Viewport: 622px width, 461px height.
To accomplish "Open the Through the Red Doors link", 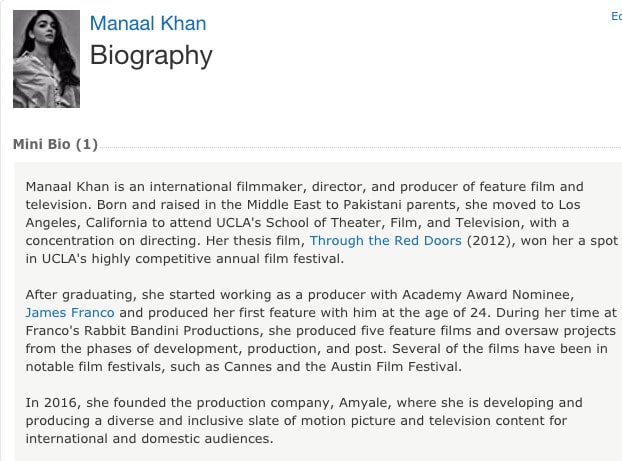I will [386, 240].
